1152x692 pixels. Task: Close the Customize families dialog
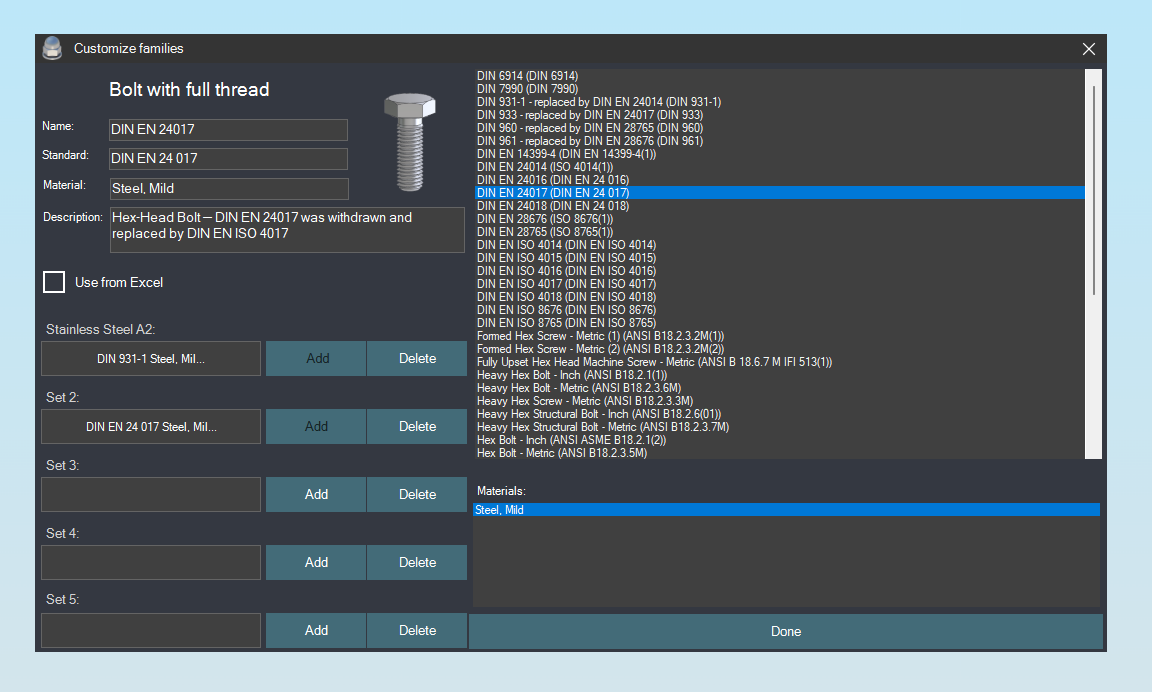click(1088, 49)
